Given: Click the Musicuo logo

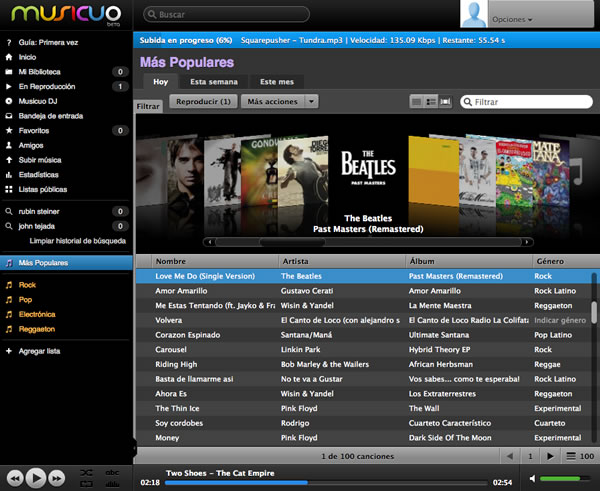Looking at the screenshot, I should coord(66,15).
